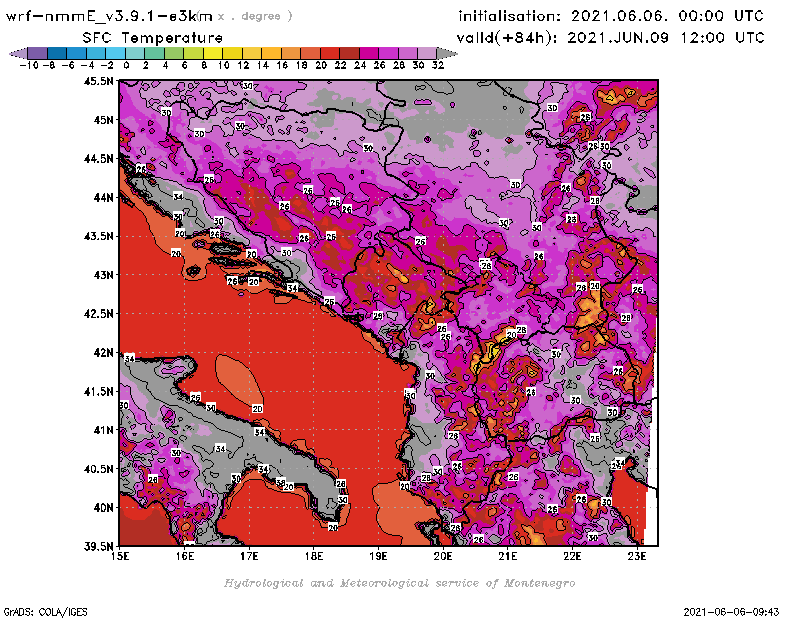
Task: Click the '41.5N' latitude axis label
Action: 98,391
